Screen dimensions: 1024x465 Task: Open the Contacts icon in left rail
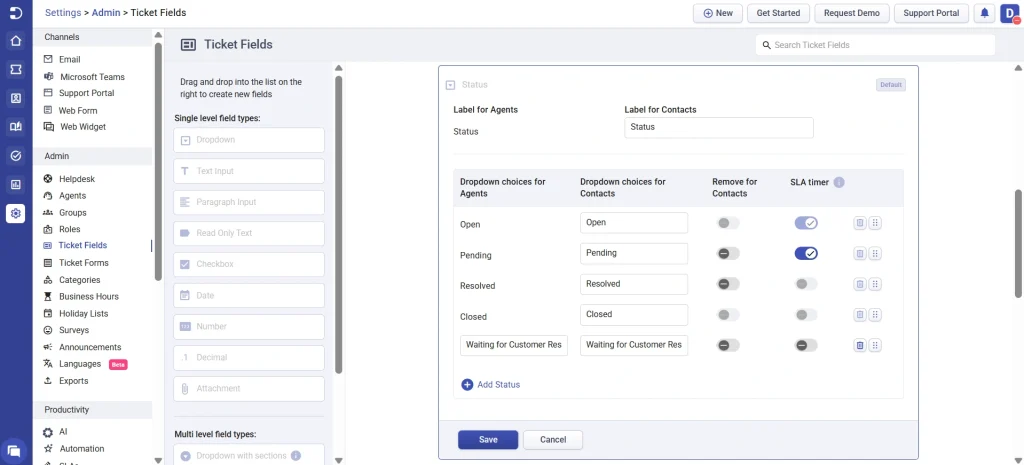16,98
